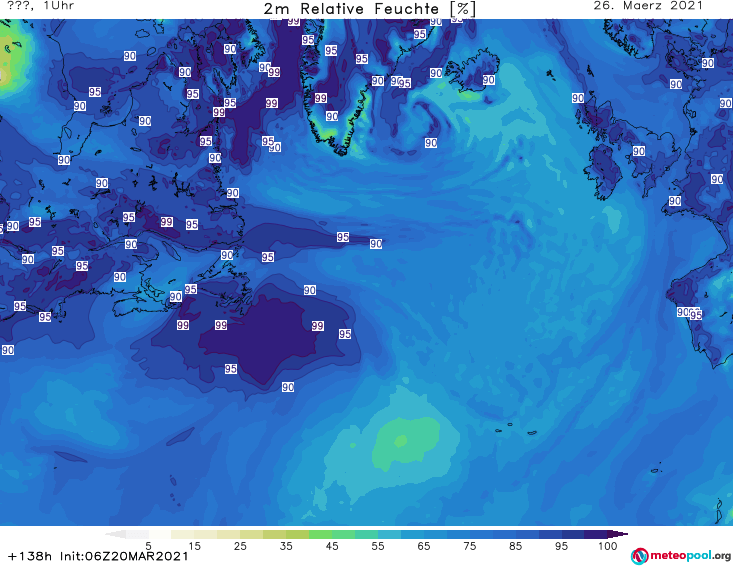Click the legend value '15'
The height and width of the screenshot is (566, 733).
(194, 546)
